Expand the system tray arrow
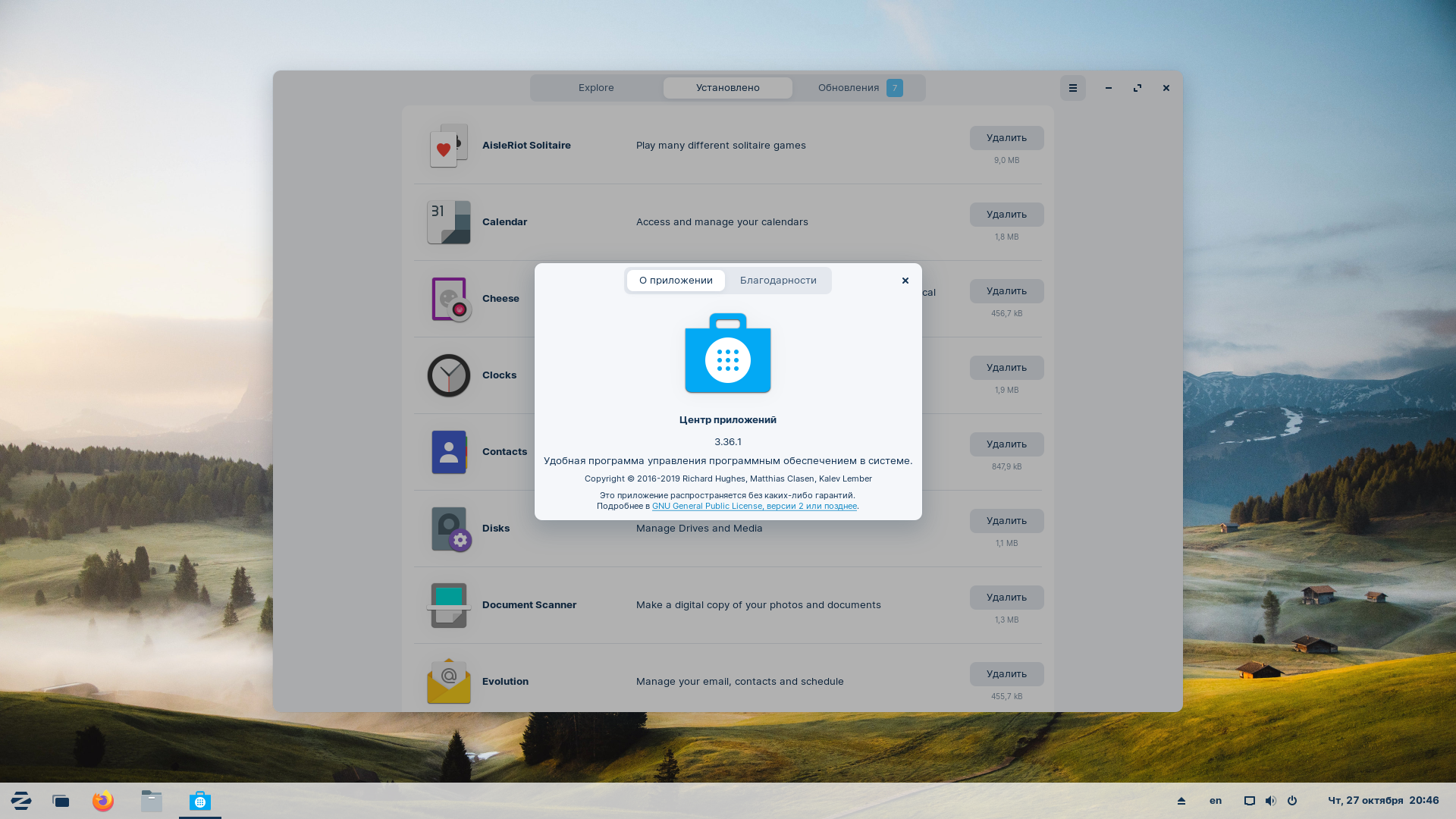 [x=1181, y=801]
